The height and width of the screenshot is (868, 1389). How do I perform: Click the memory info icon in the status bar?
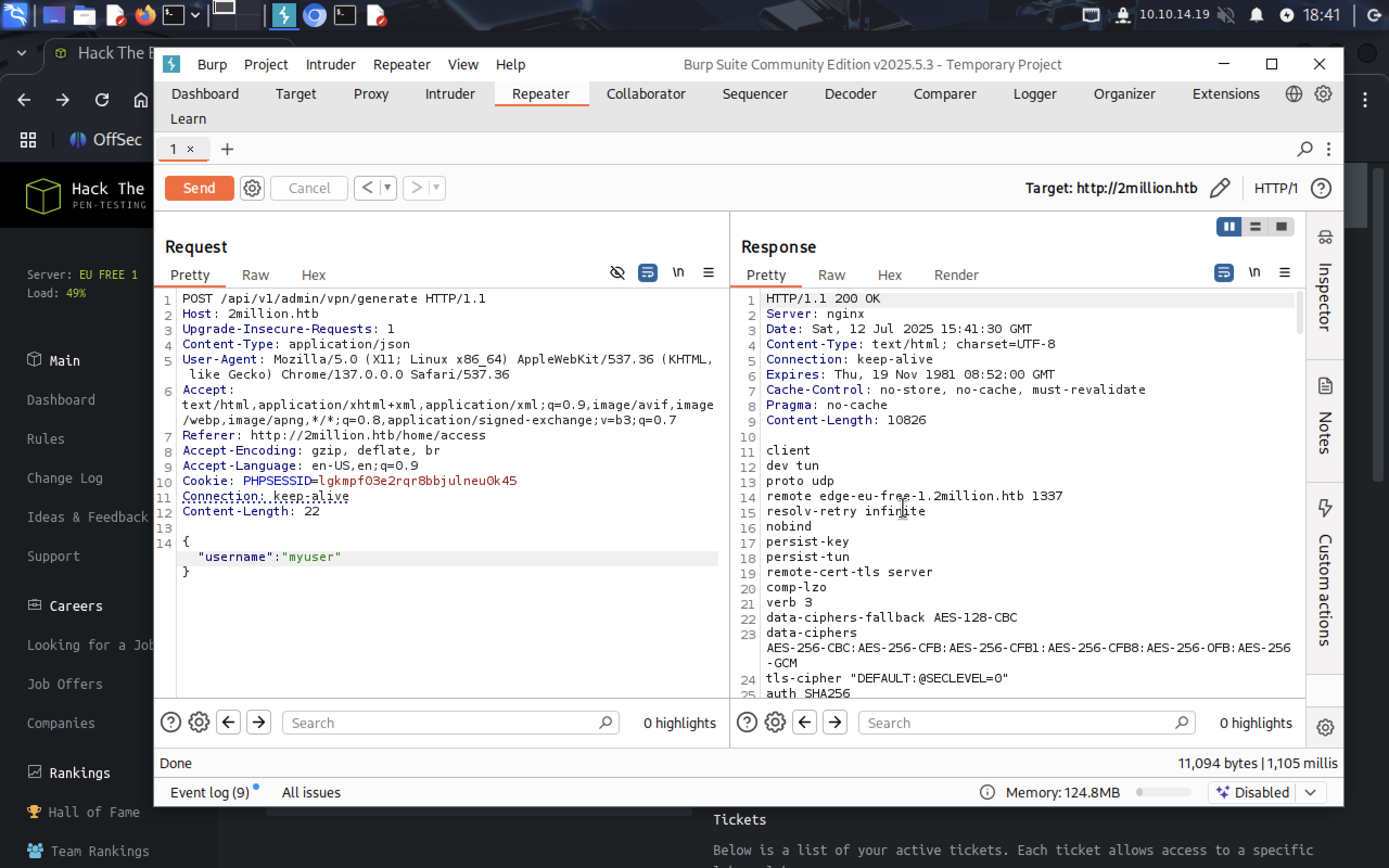(x=987, y=792)
